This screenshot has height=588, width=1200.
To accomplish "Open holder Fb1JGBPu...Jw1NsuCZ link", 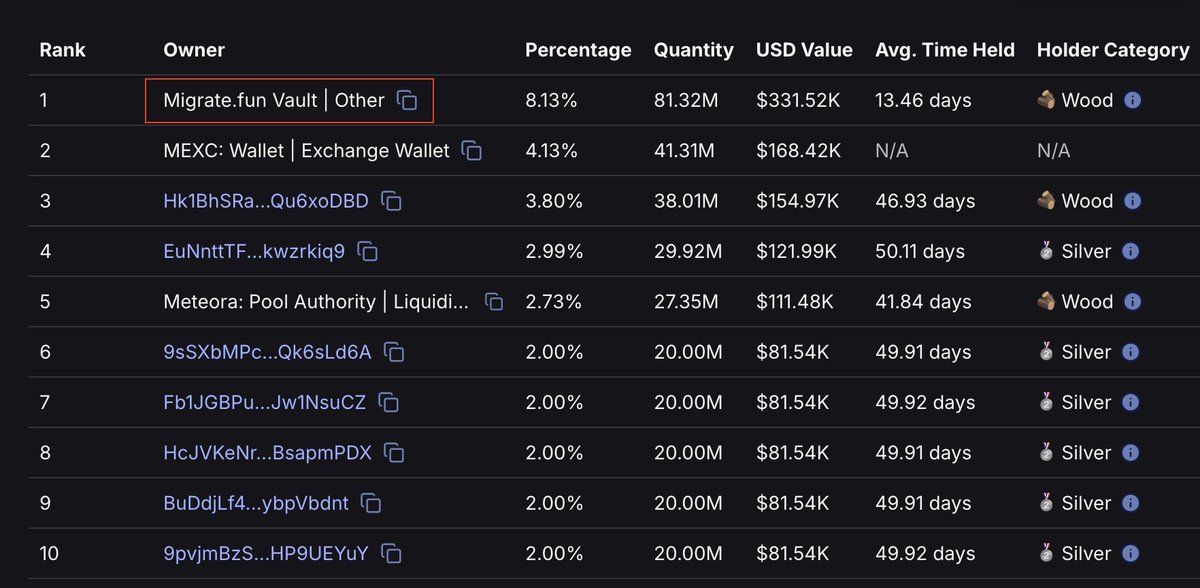I will coord(265,402).
